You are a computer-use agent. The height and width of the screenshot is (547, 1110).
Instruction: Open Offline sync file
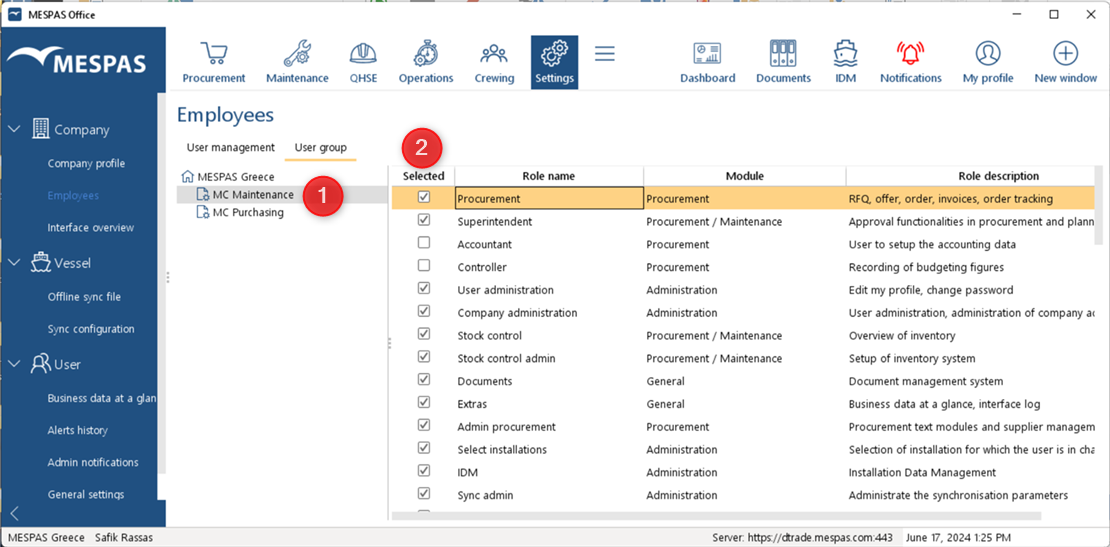(84, 297)
